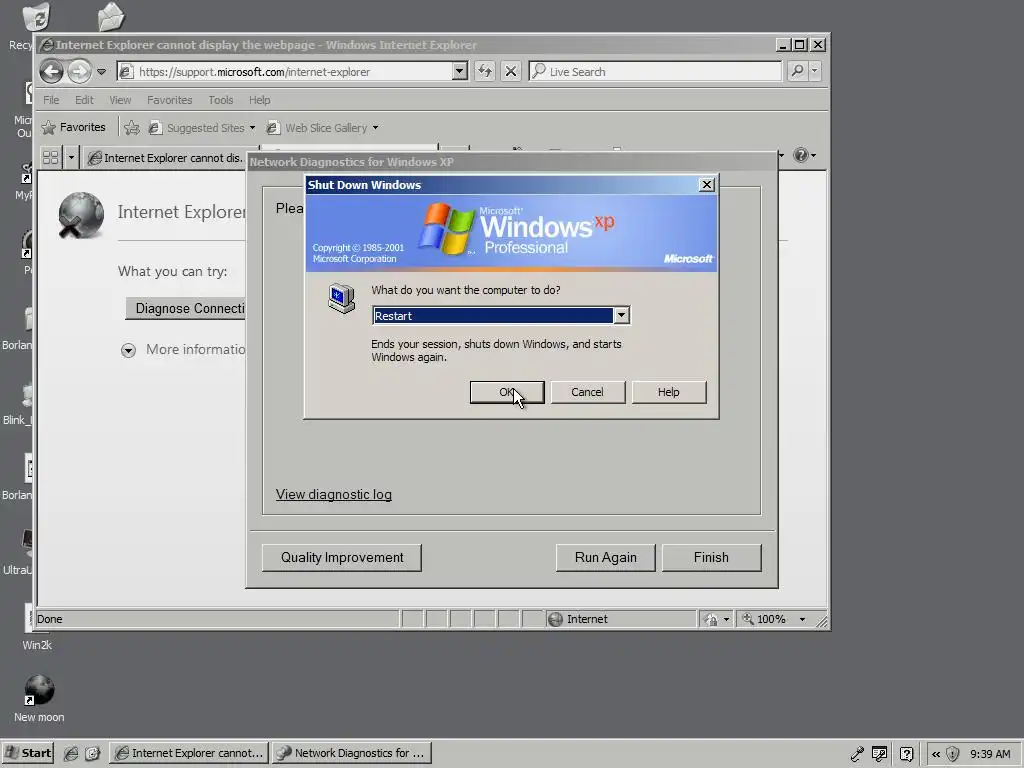Launch Internet Explorer from Quick Launch
Screen dimensions: 1024x768
71,754
